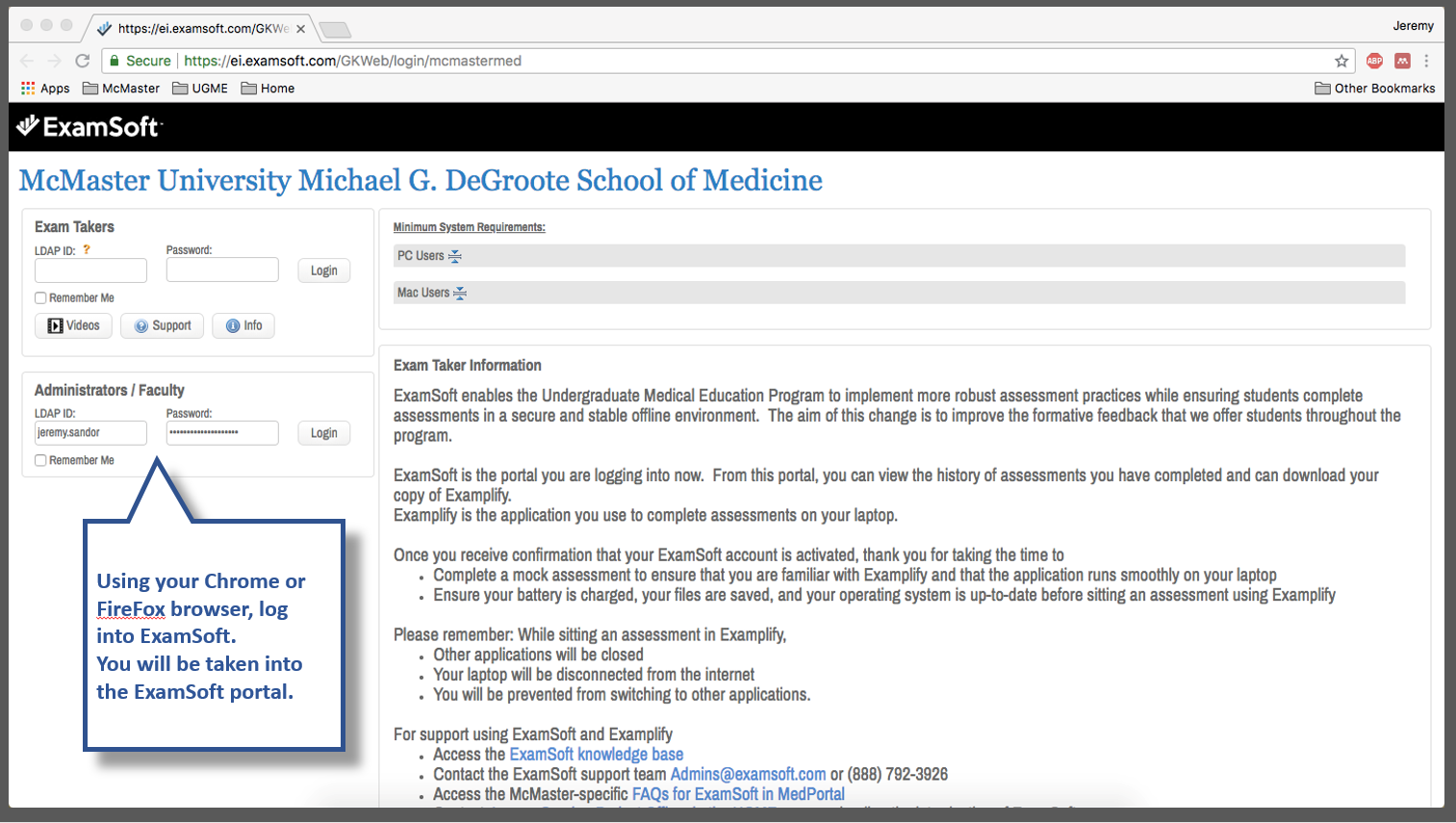Screen dimensions: 1456x823
Task: Open the Chrome three-dot menu
Action: [1426, 61]
